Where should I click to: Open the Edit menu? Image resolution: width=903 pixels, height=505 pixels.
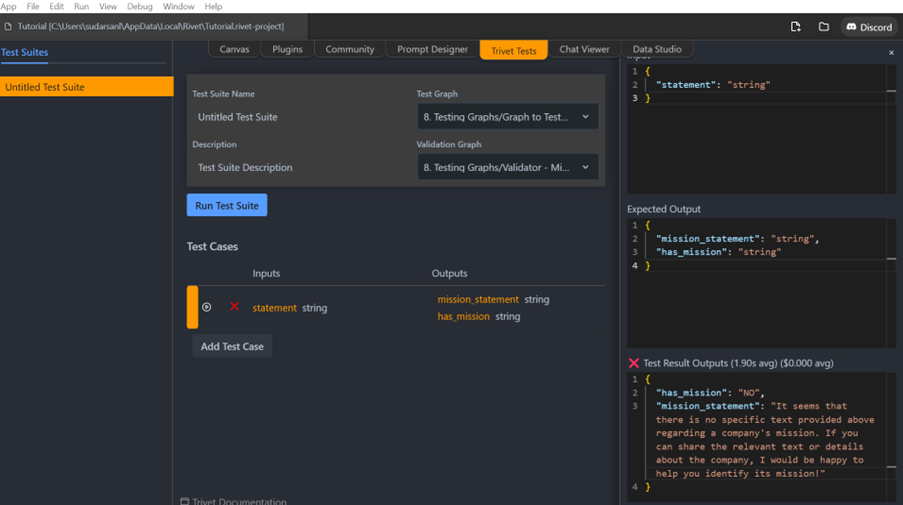[56, 6]
